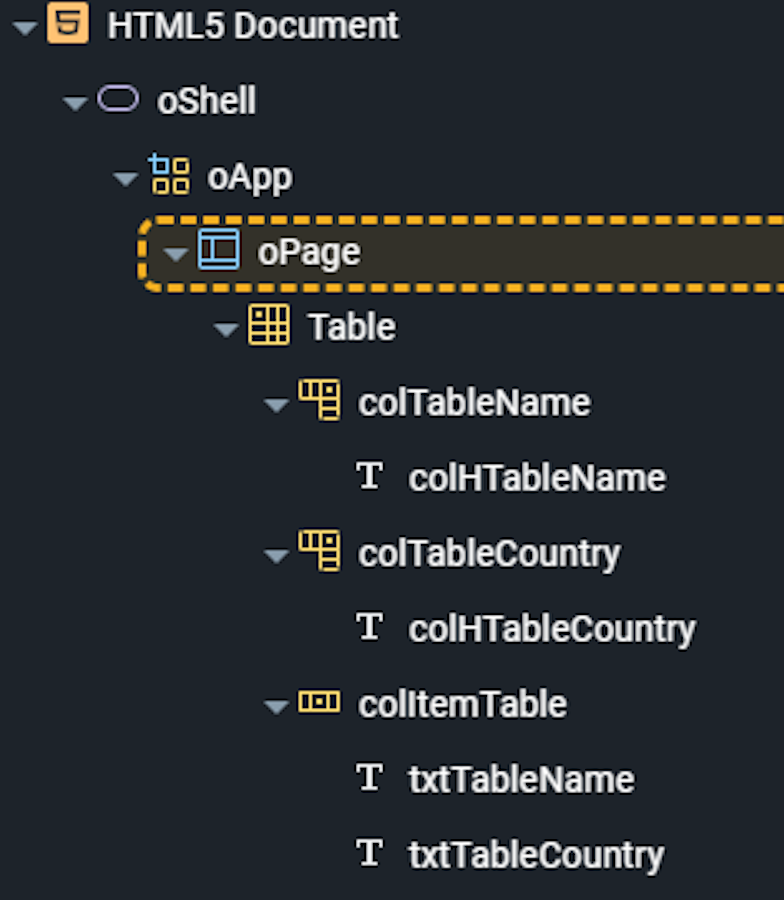This screenshot has width=784, height=900.
Task: Click the oShell rounded shape icon
Action: point(118,98)
